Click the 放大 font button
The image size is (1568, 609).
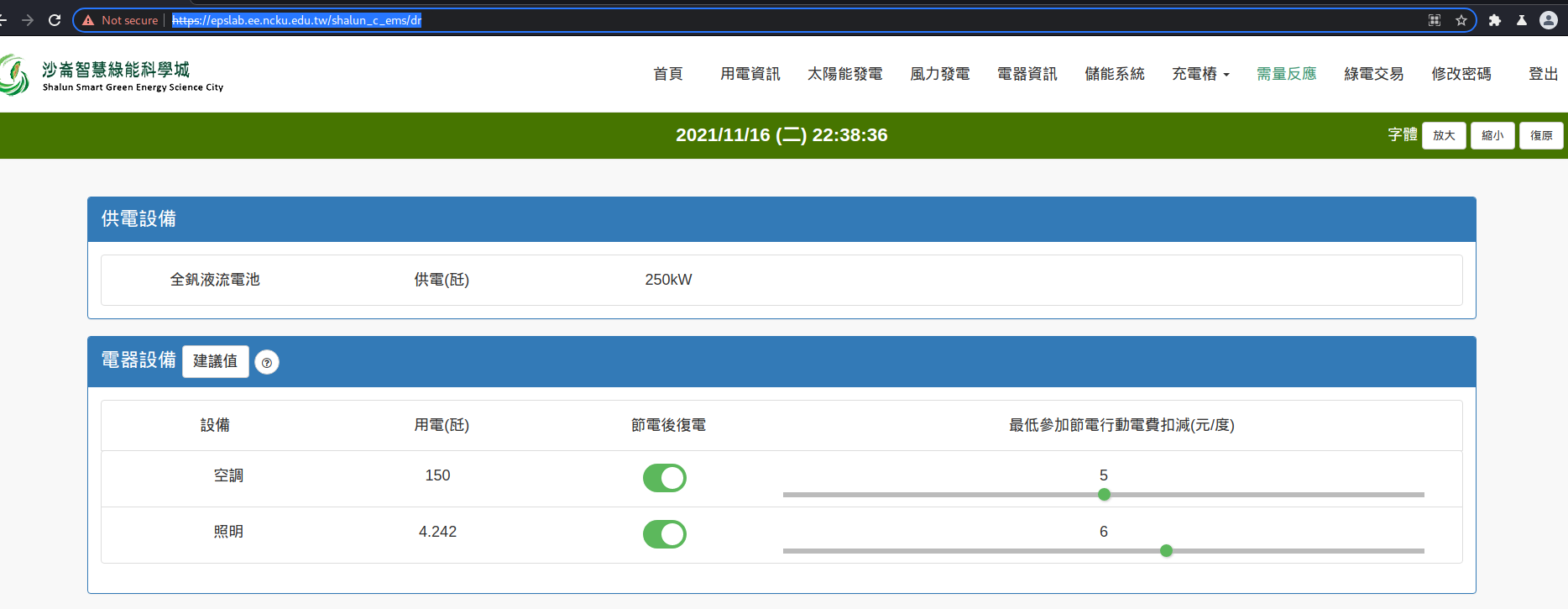tap(1444, 135)
